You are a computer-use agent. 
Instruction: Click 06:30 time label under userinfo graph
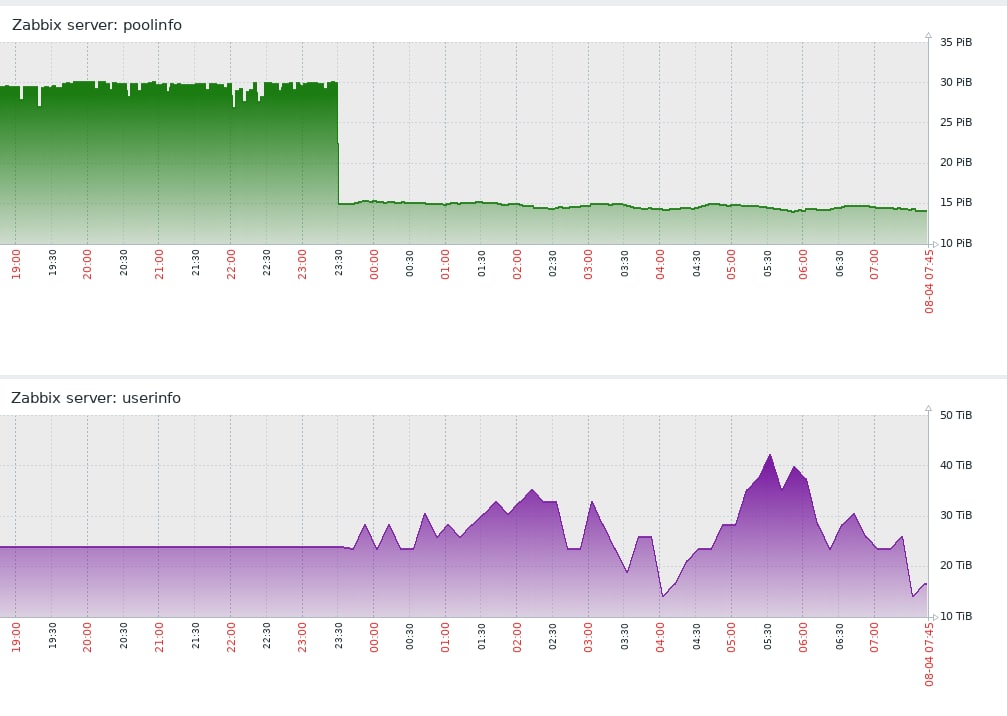(x=839, y=636)
